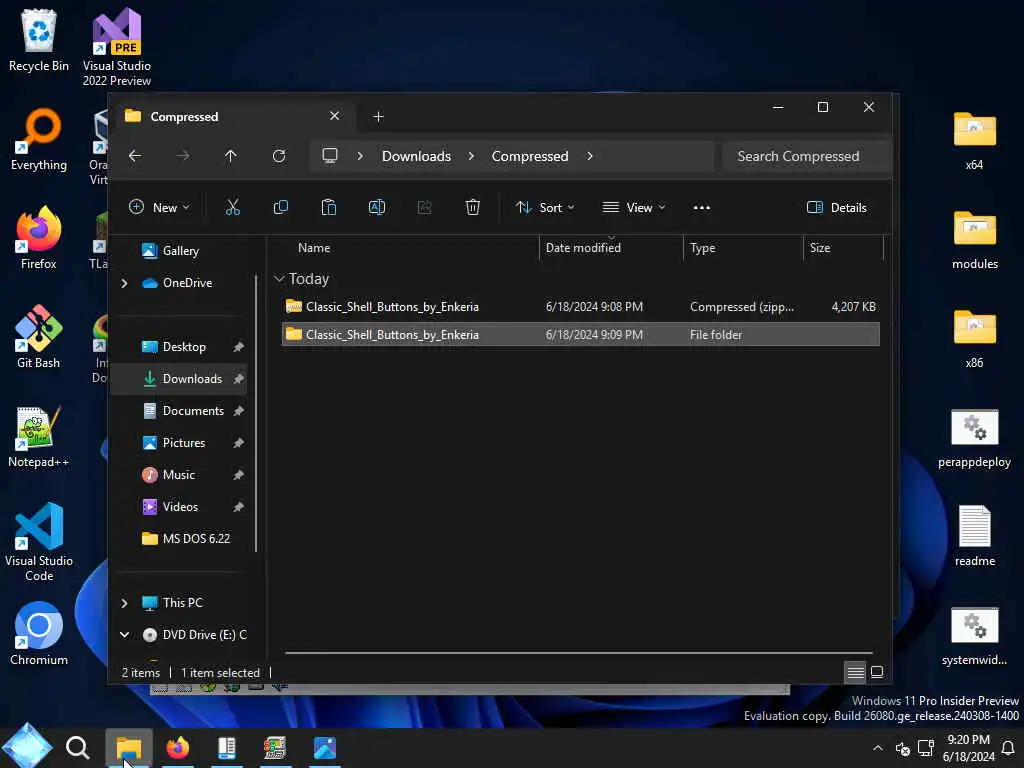1024x768 pixels.
Task: Click the Search Compressed field
Action: (807, 156)
